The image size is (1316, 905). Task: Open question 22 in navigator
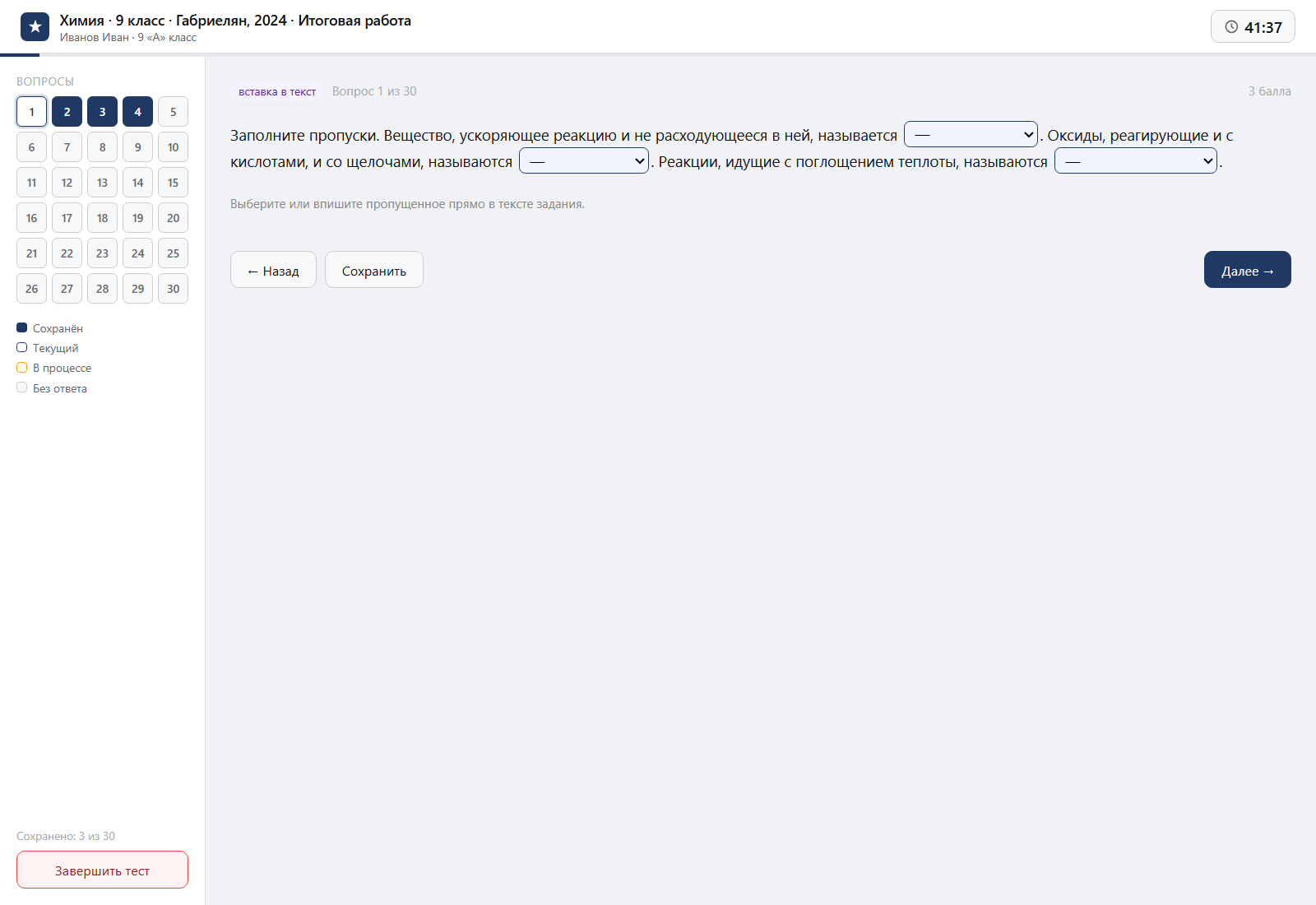[x=67, y=253]
